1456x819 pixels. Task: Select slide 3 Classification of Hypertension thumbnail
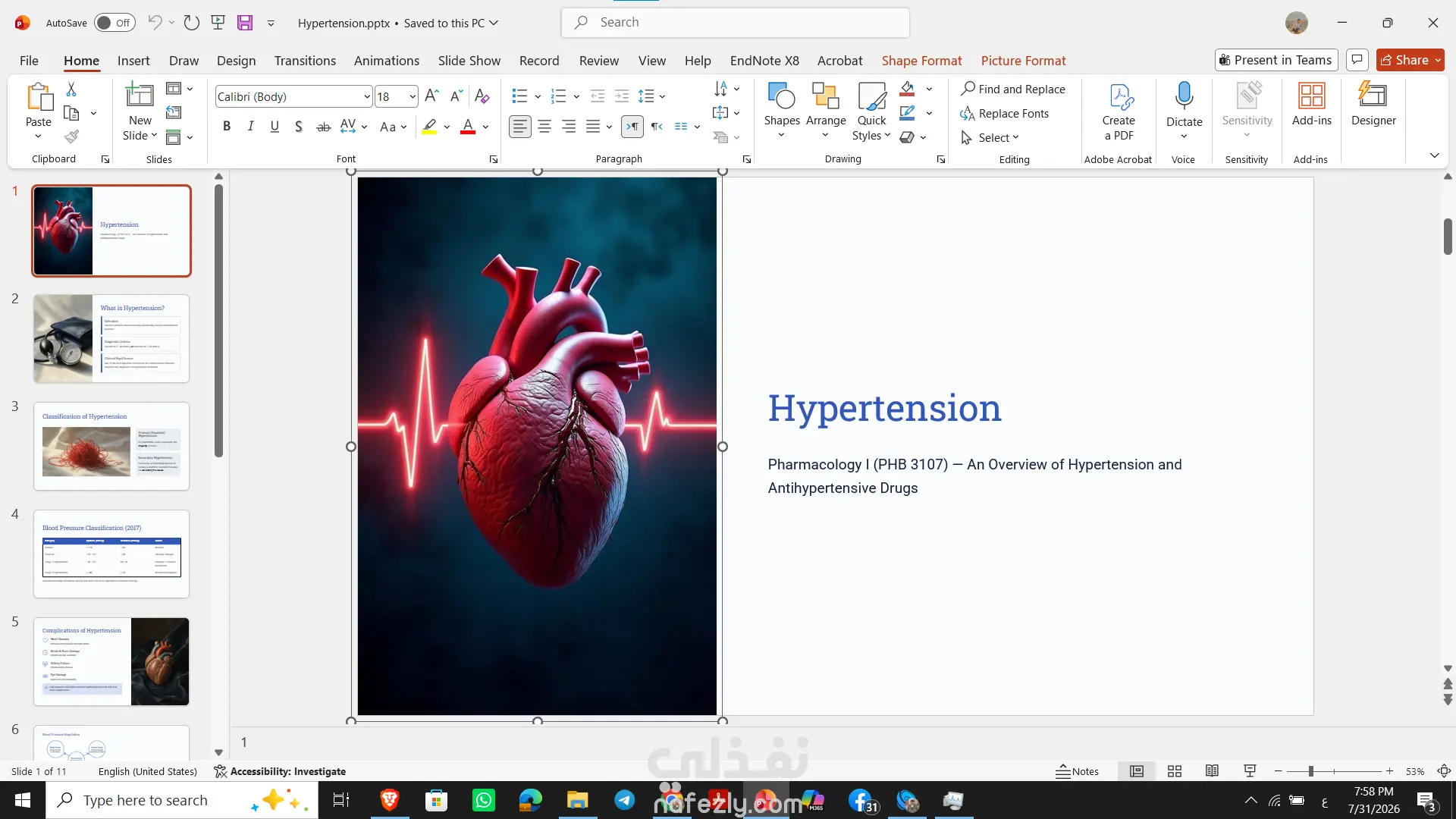point(111,446)
